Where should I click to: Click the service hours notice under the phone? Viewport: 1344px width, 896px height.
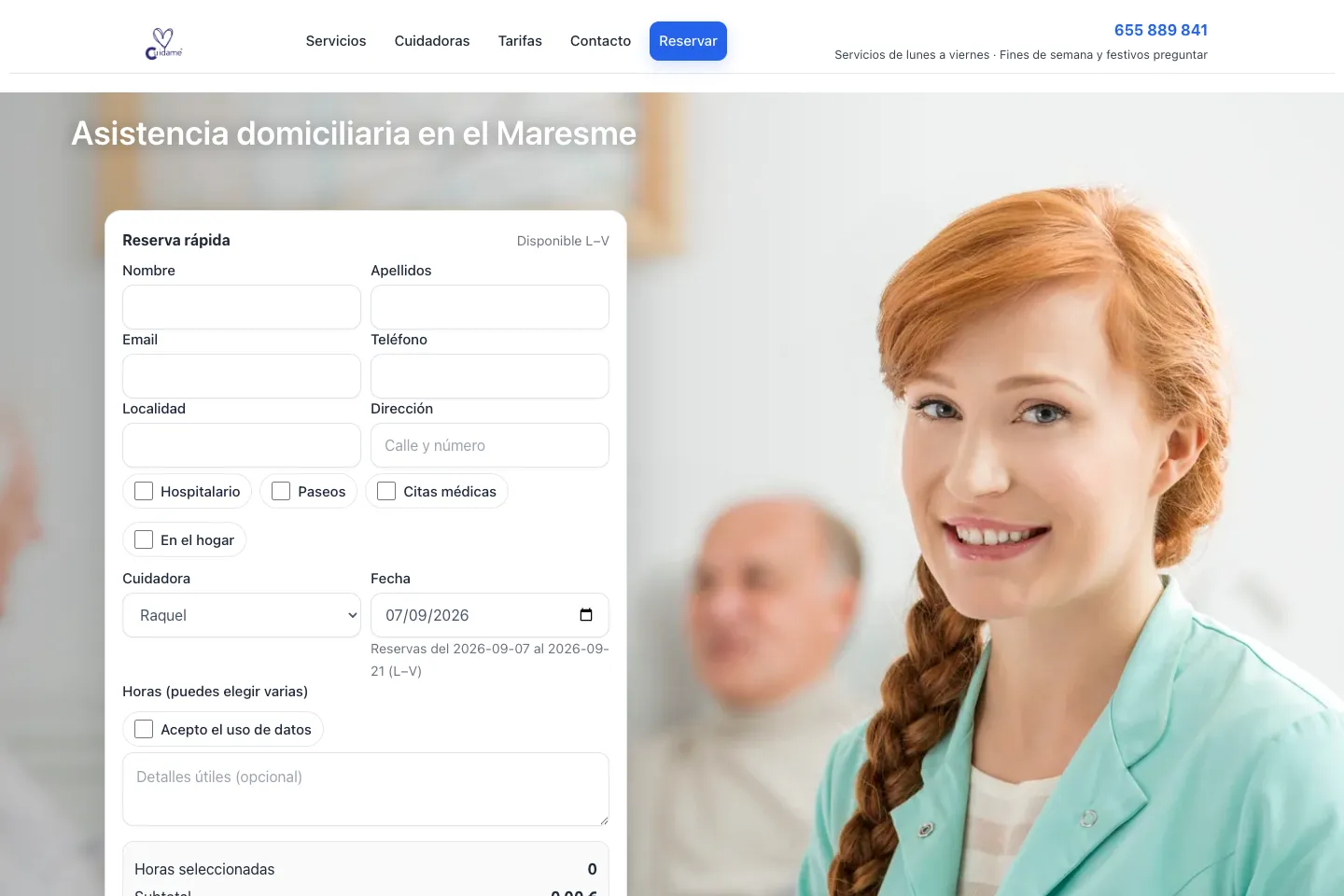coord(1021,55)
